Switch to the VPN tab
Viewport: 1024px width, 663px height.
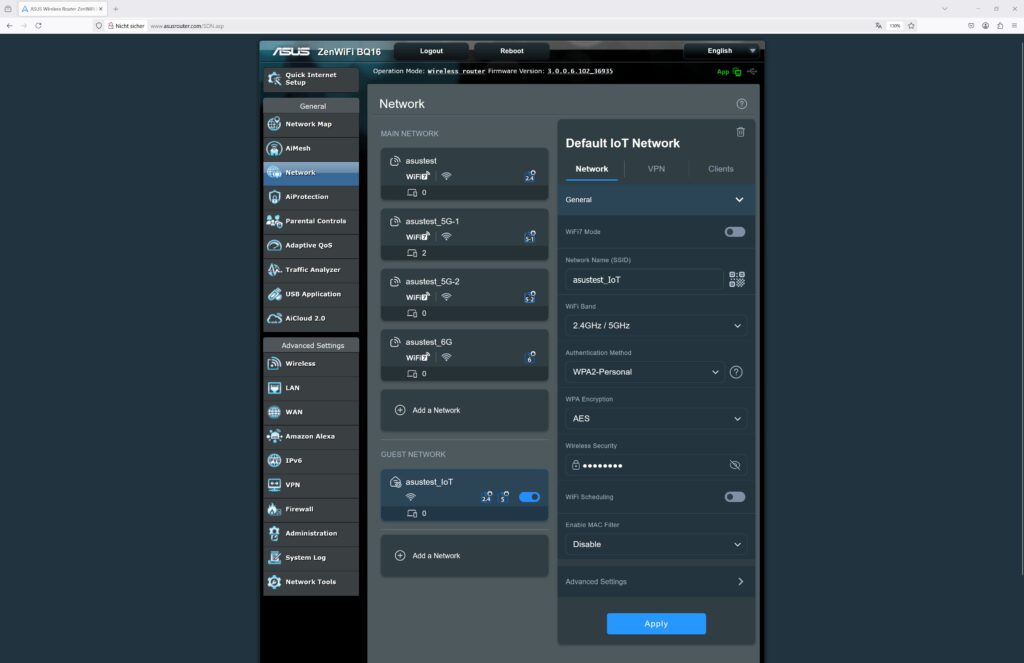[656, 169]
